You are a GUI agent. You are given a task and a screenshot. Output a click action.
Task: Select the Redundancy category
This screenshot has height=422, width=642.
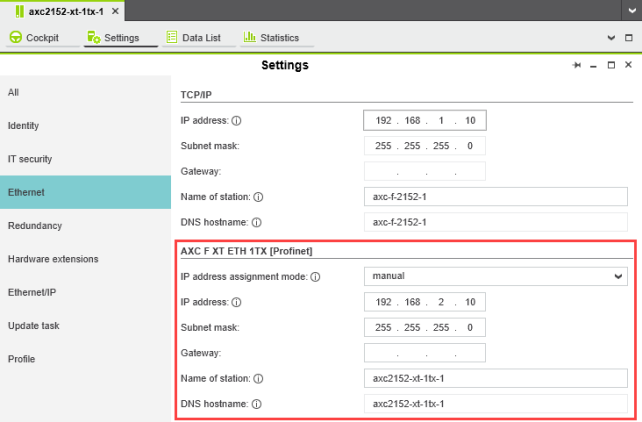click(x=85, y=226)
